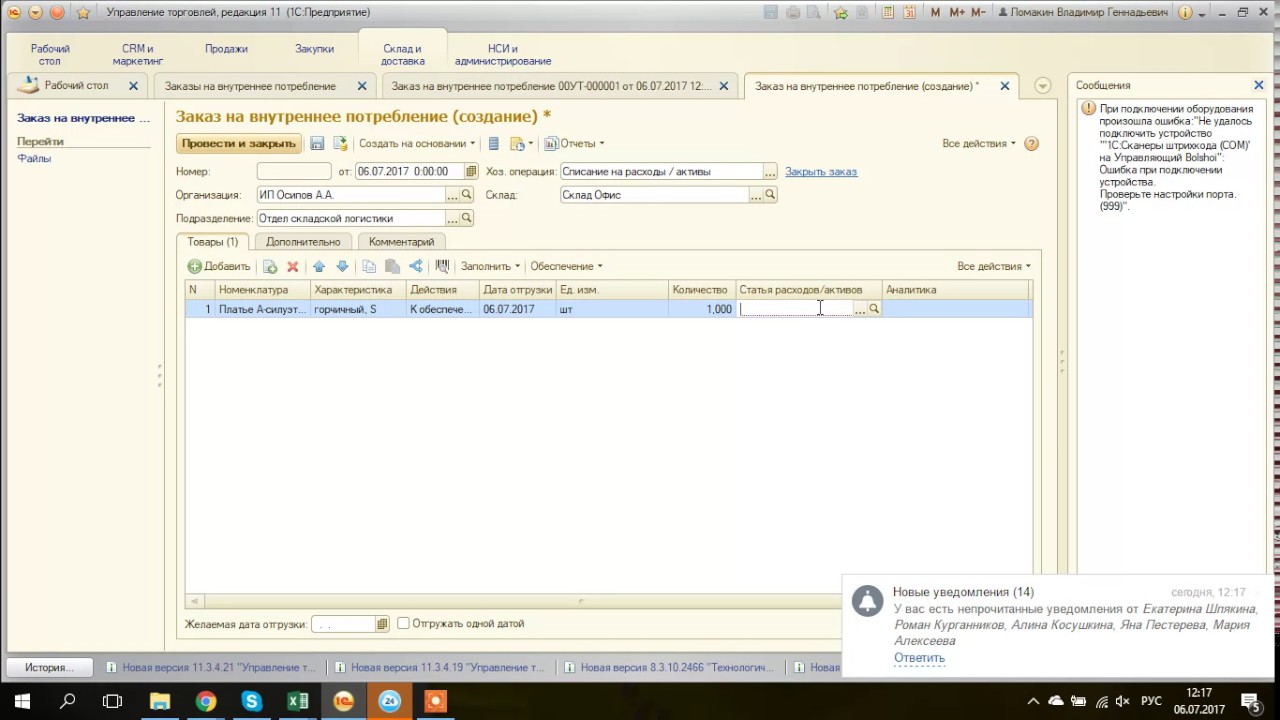Click the M- memory button

(x=980, y=12)
